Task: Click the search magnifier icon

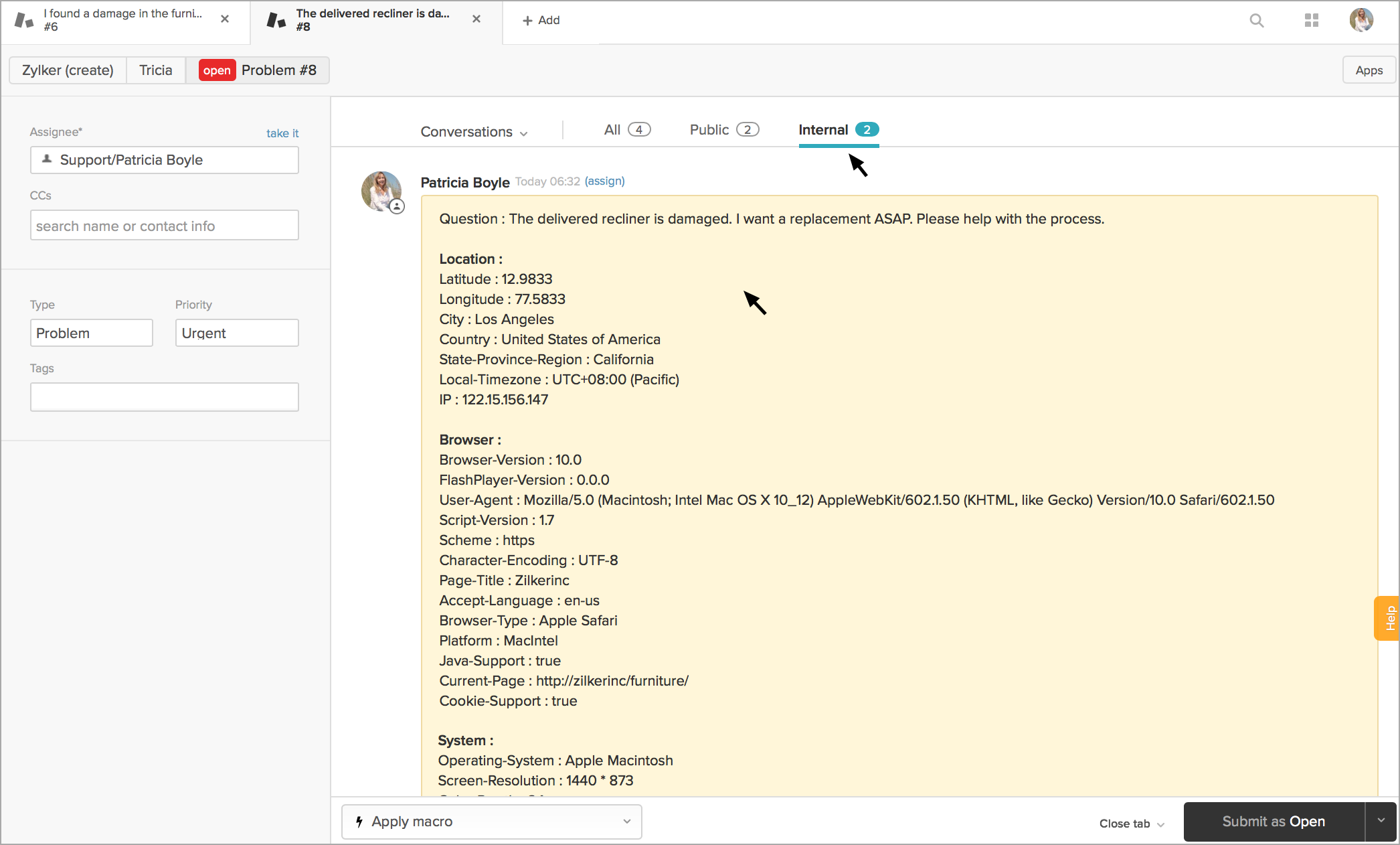Action: 1256,21
